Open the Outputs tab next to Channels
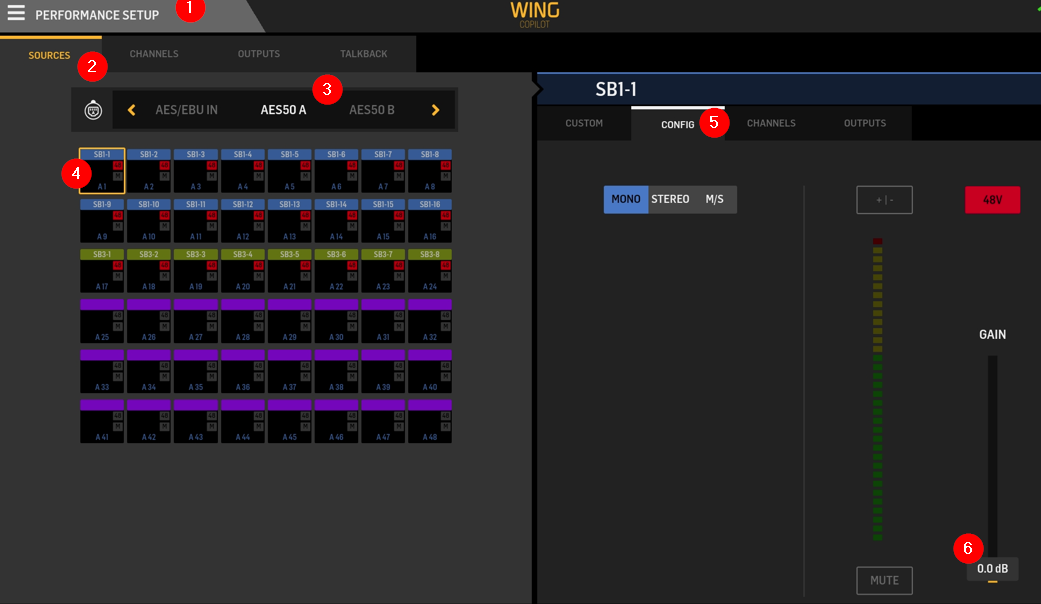The height and width of the screenshot is (604, 1041). coord(259,54)
